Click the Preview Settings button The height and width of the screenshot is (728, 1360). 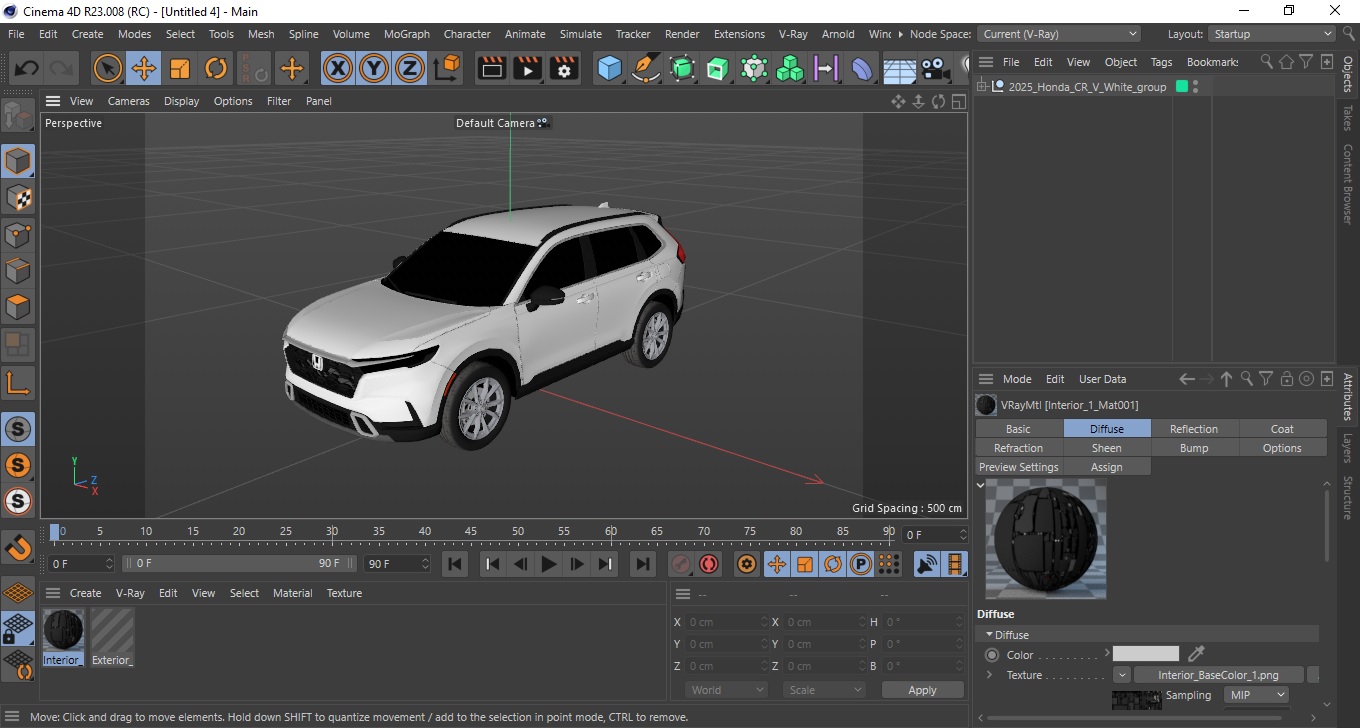(1019, 467)
